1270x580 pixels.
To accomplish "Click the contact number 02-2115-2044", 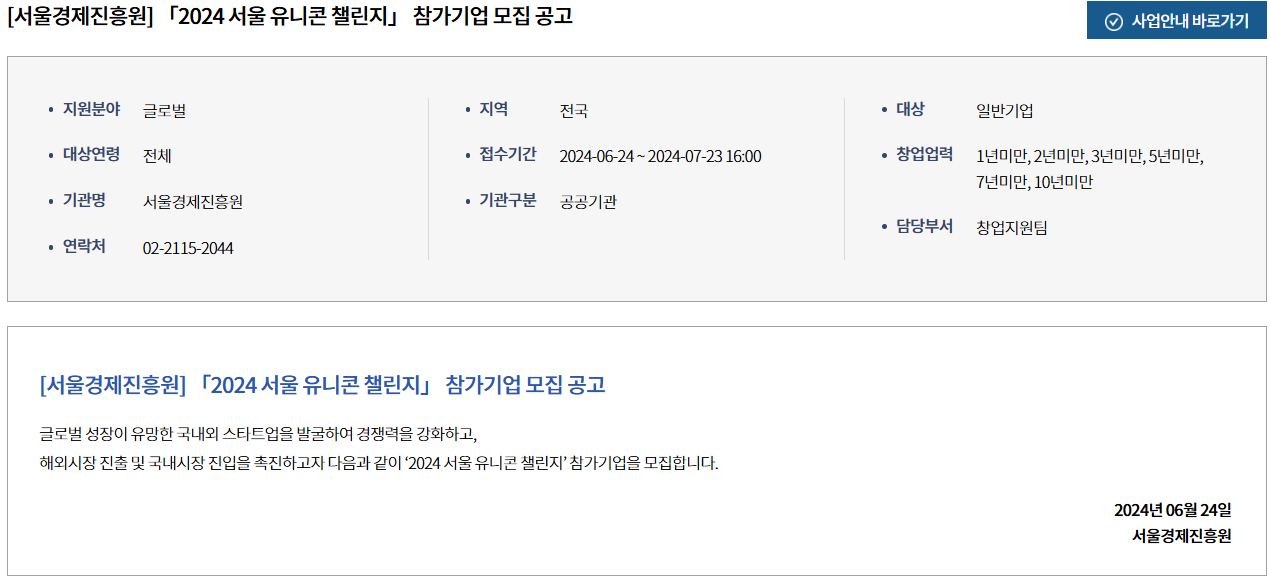I will (188, 248).
